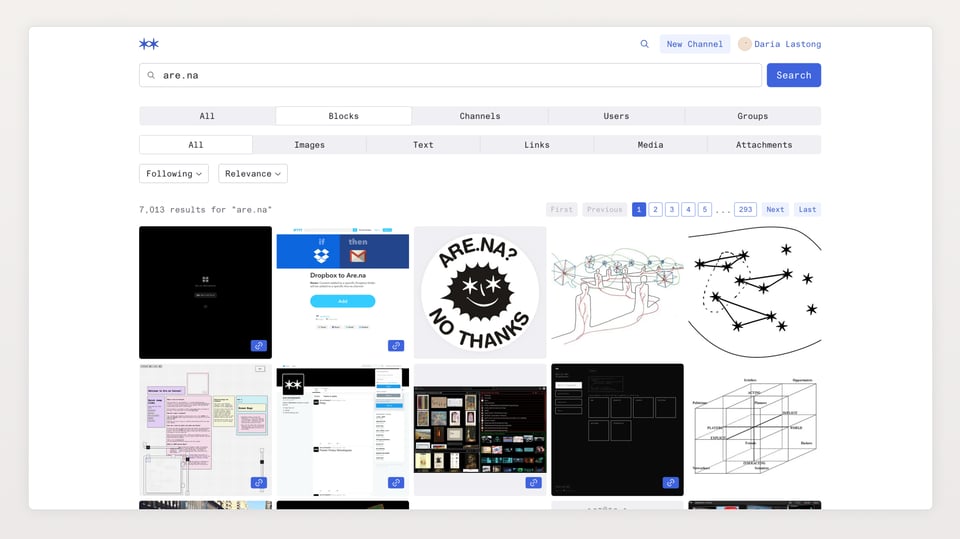This screenshot has height=539, width=960.
Task: Open the pastel sticky notes board thumbnail
Action: point(205,429)
